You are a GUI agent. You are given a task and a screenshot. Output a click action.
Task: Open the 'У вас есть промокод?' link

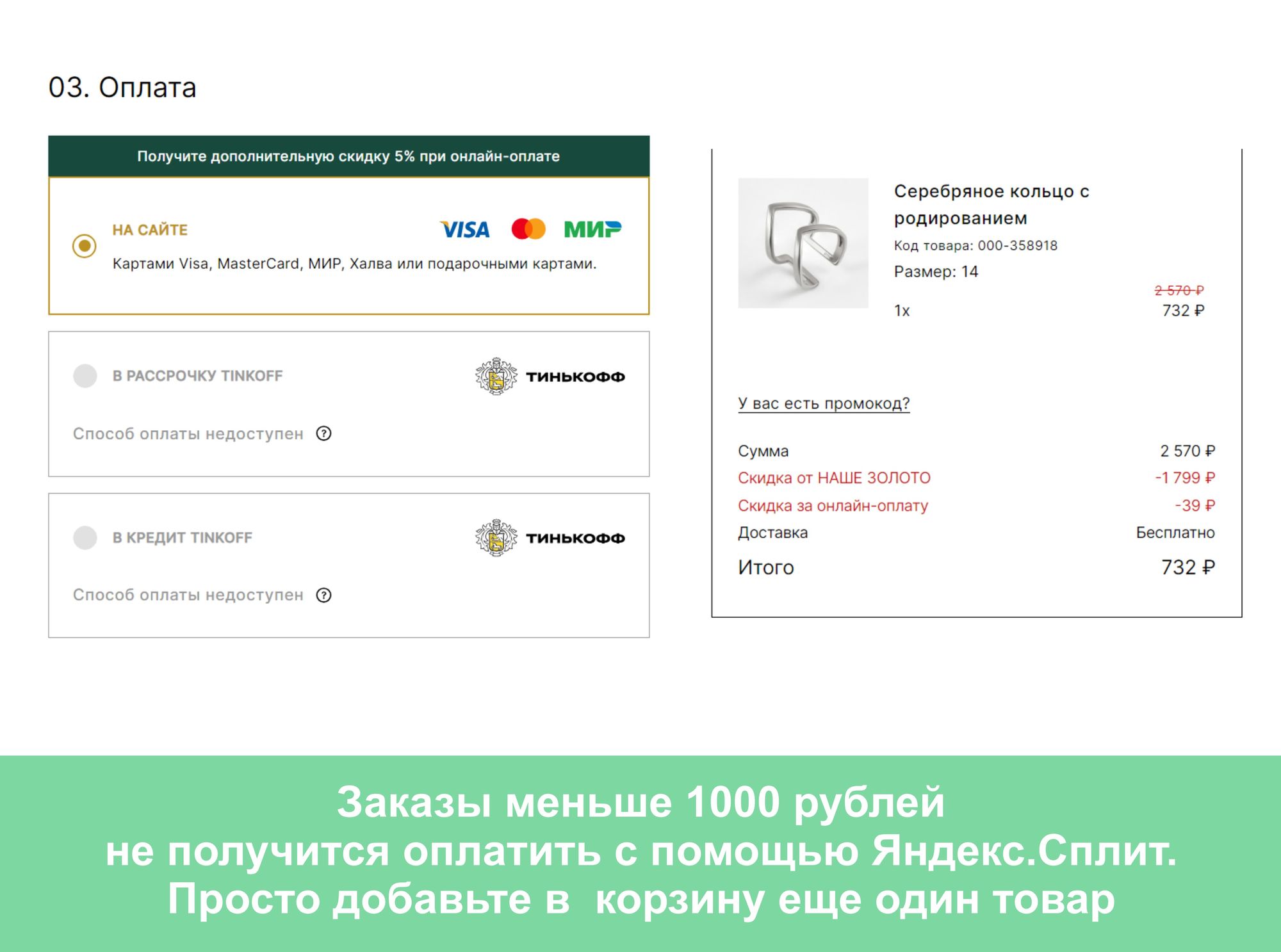click(824, 403)
